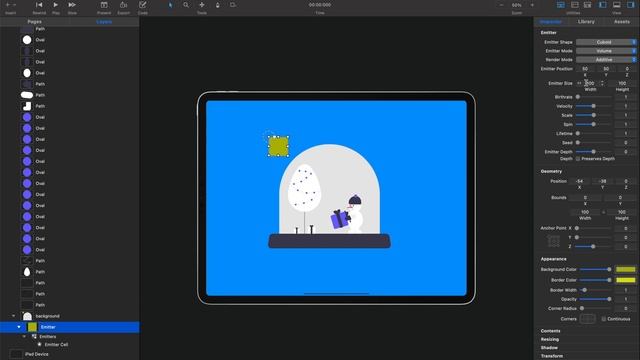Select the move/pan cross tool
The image size is (640, 360).
[202, 5]
